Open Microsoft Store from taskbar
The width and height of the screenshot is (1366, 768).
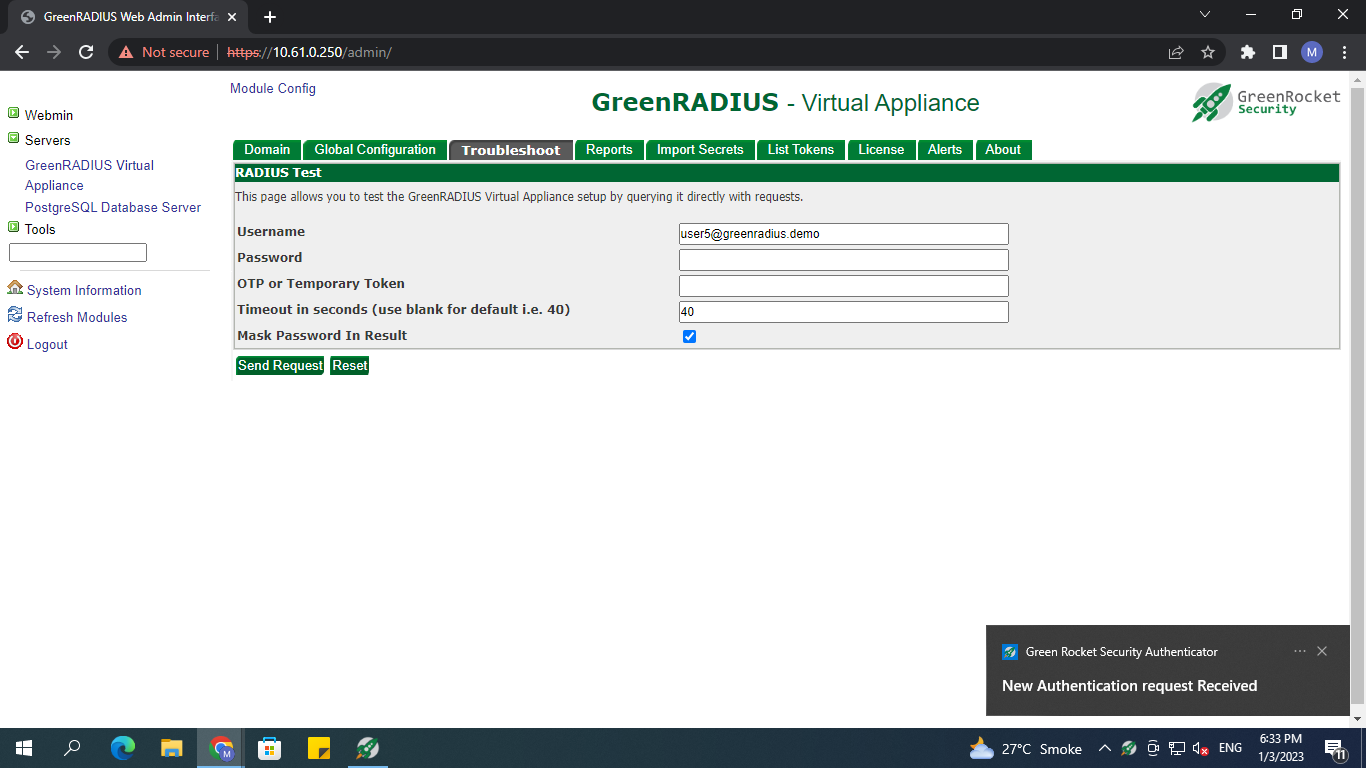tap(270, 748)
